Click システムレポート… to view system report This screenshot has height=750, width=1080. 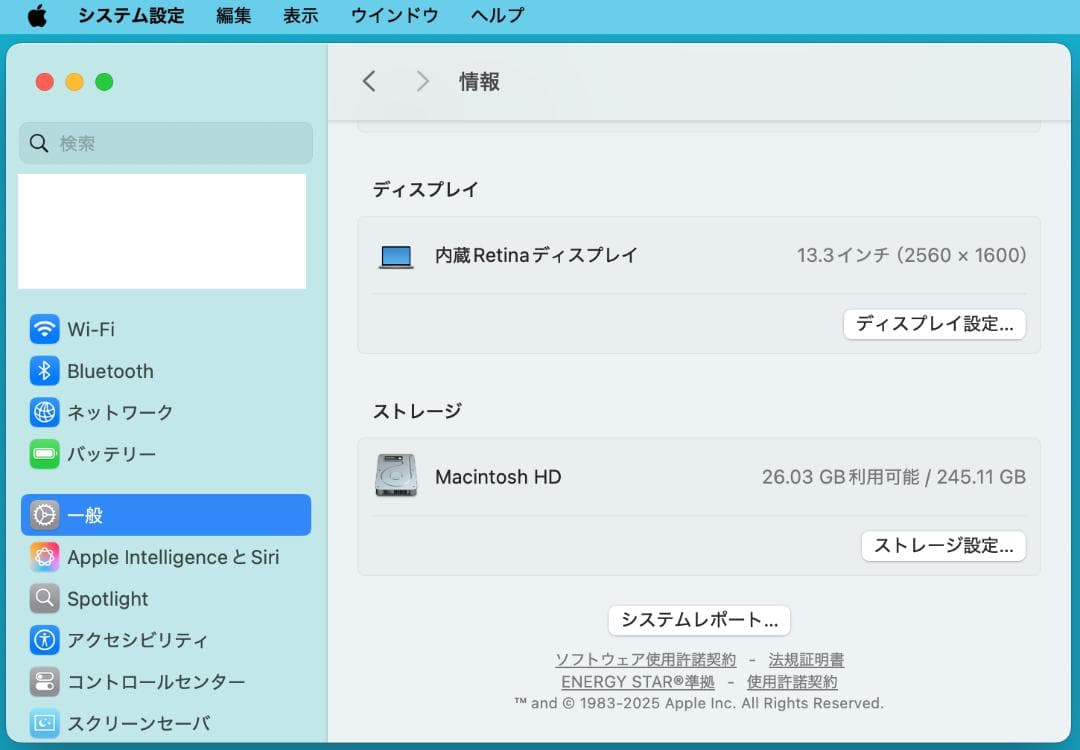[x=698, y=620]
